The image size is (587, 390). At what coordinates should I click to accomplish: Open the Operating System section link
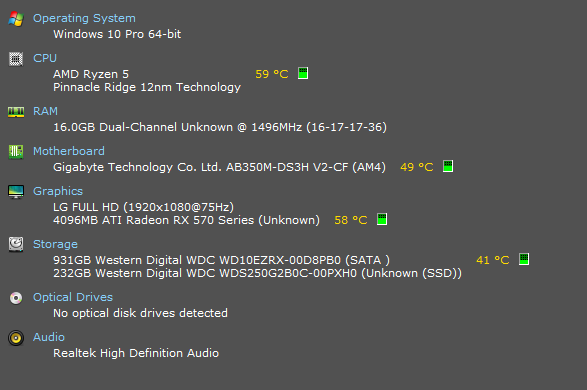pyautogui.click(x=84, y=18)
